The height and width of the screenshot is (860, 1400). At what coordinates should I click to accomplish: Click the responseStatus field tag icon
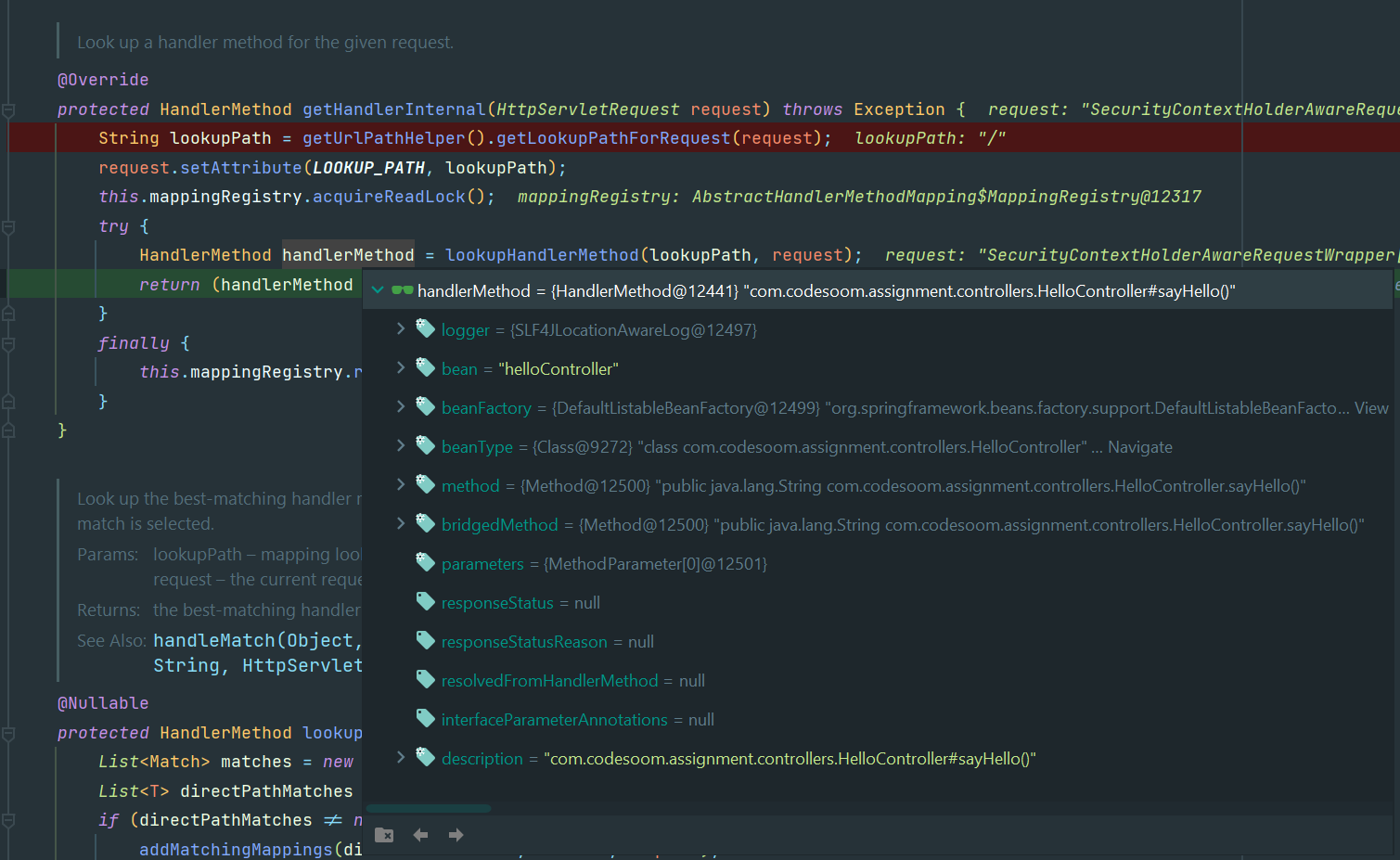tap(426, 601)
